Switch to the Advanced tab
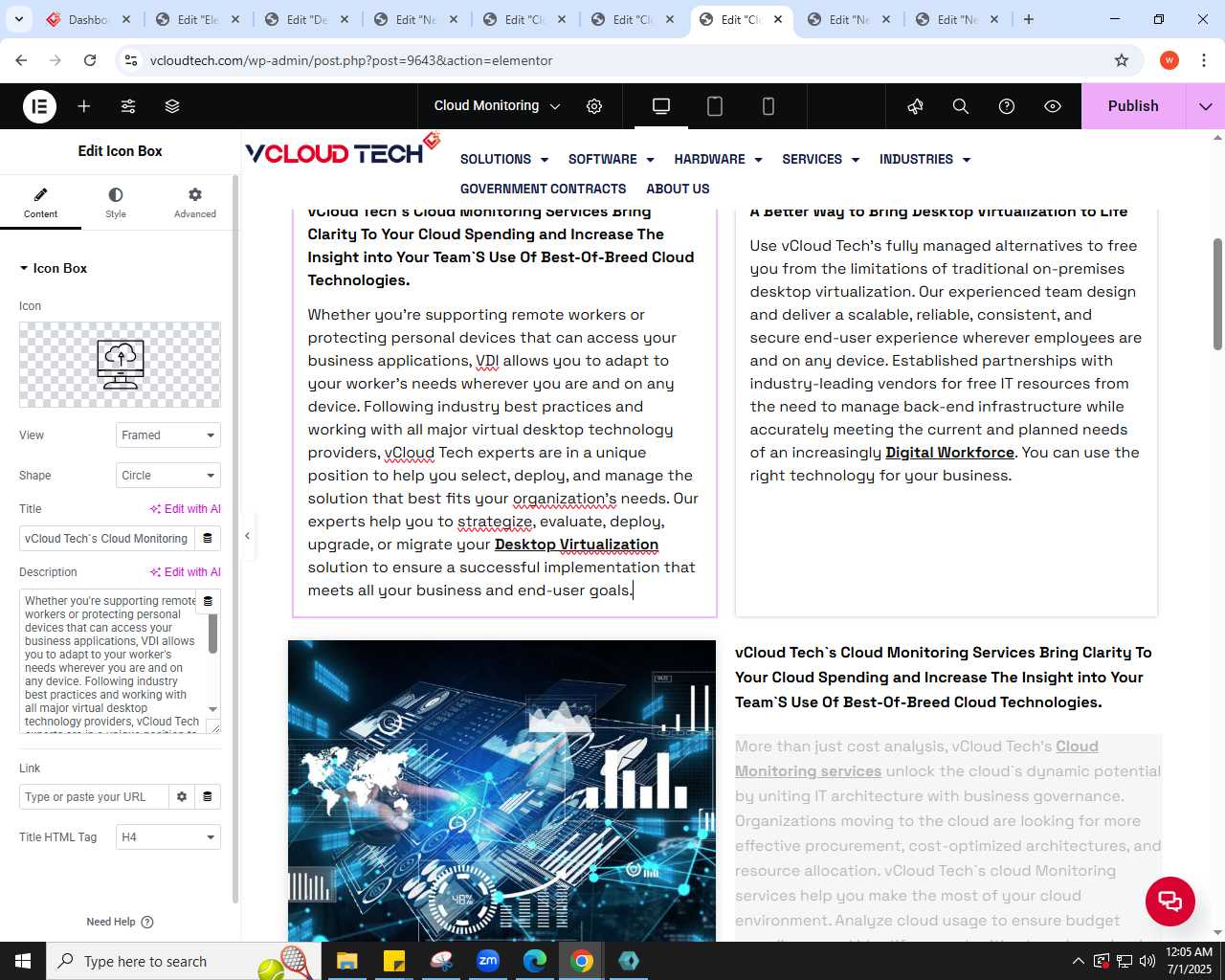This screenshot has width=1225, height=980. [x=195, y=203]
